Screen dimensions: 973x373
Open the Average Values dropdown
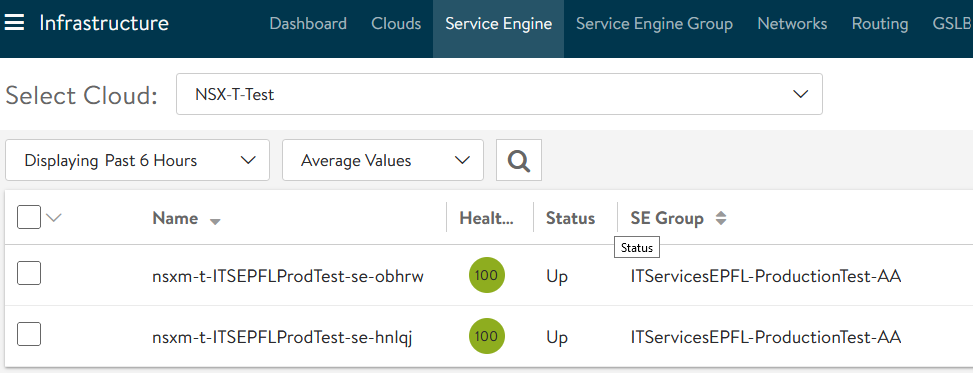click(x=382, y=160)
